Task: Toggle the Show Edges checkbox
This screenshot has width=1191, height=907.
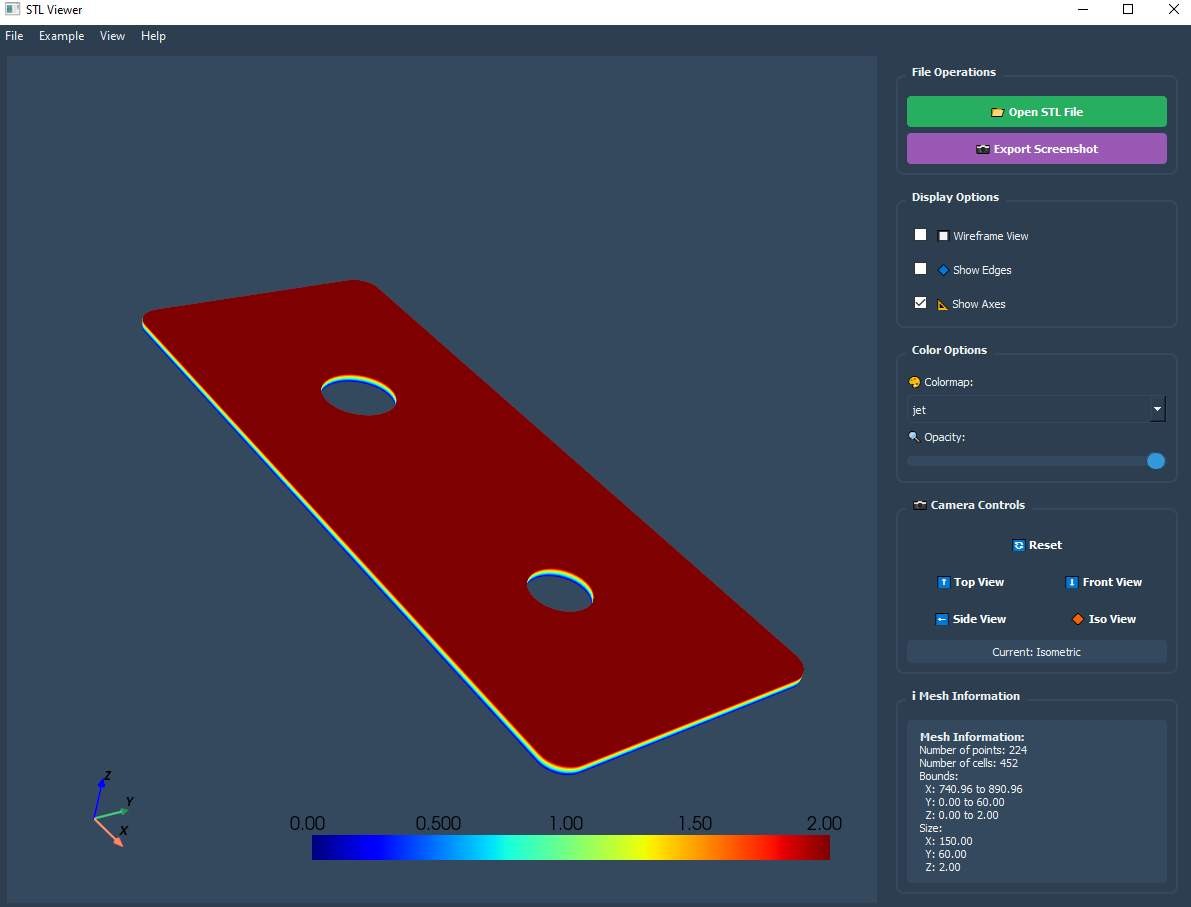Action: (x=920, y=269)
